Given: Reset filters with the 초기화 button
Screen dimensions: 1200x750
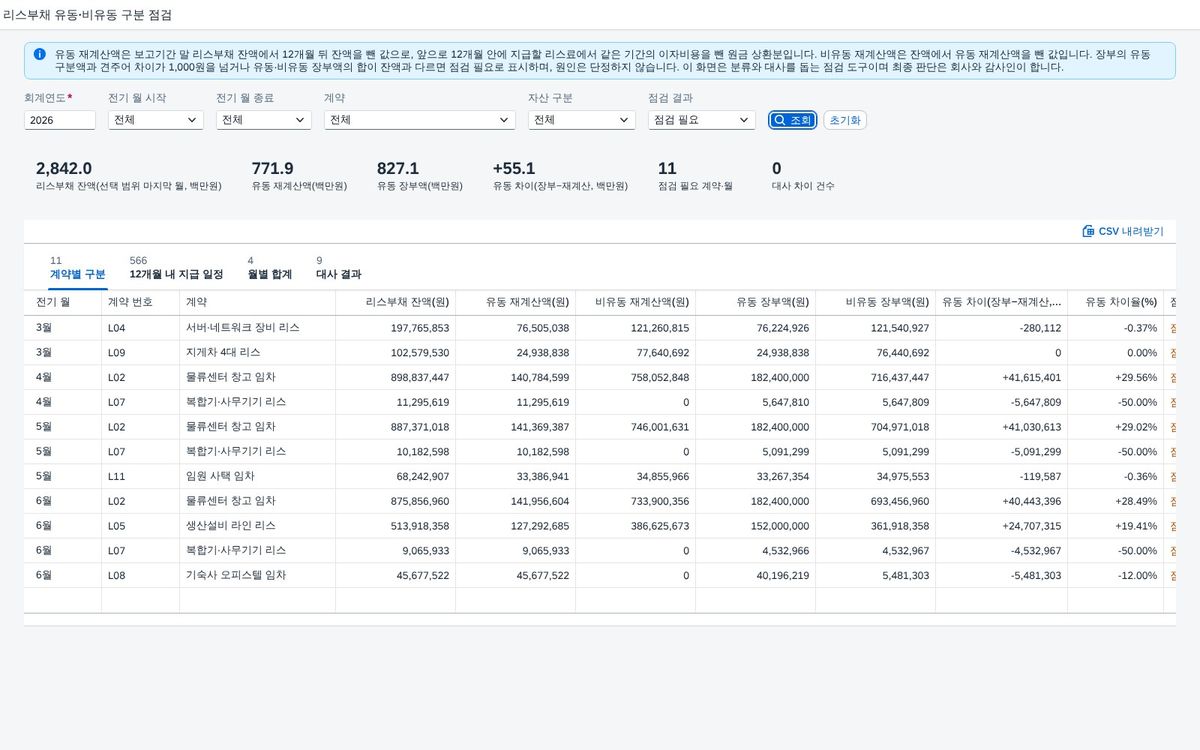Looking at the screenshot, I should pos(845,120).
